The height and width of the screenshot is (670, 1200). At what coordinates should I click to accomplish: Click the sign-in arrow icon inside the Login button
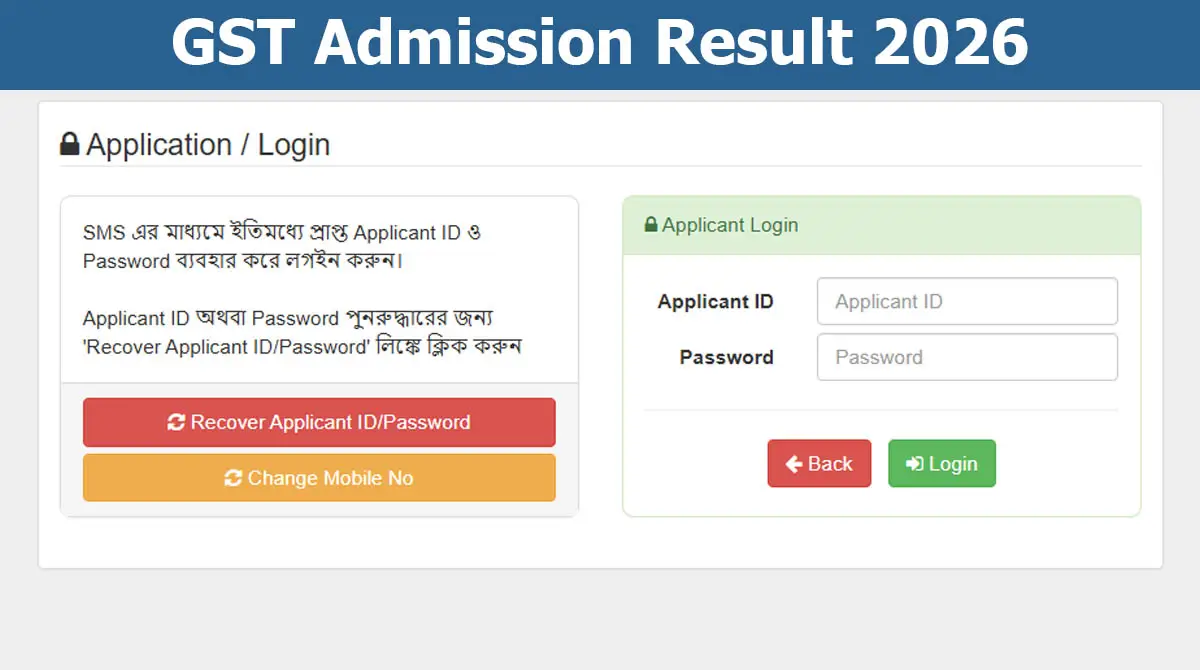917,463
